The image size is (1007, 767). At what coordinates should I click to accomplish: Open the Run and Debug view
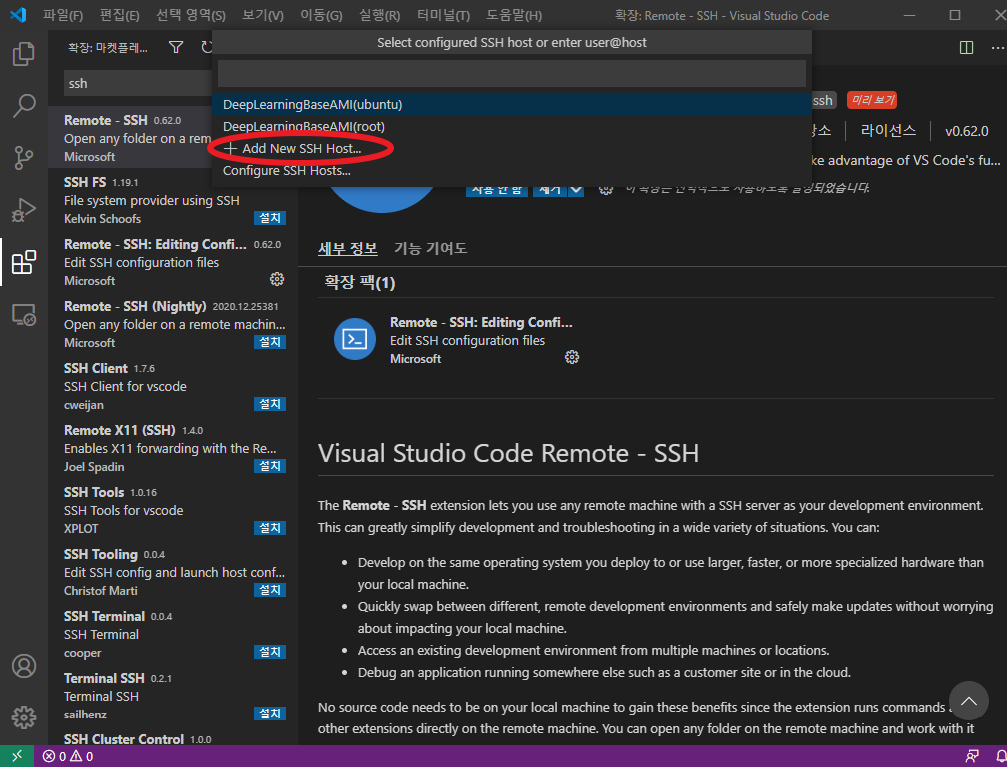(x=24, y=210)
